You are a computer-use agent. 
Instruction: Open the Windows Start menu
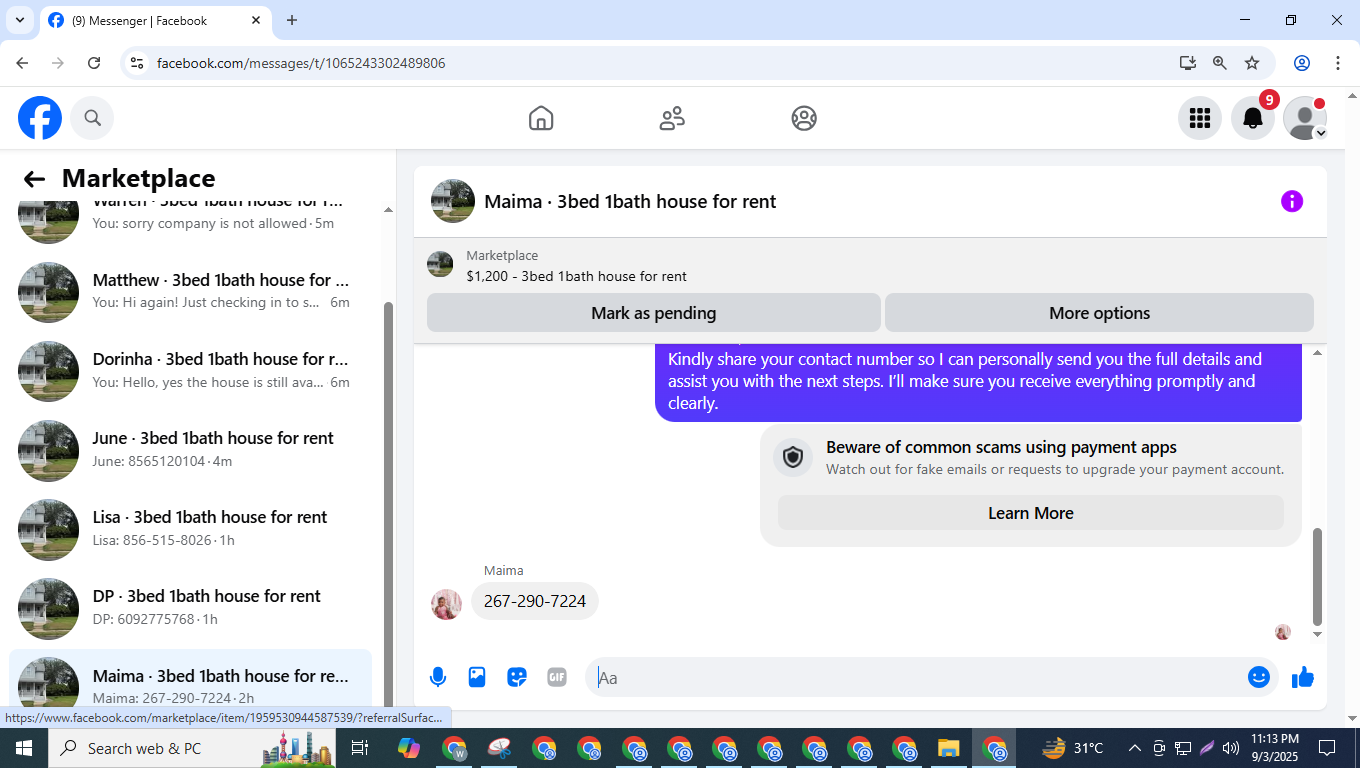point(24,748)
